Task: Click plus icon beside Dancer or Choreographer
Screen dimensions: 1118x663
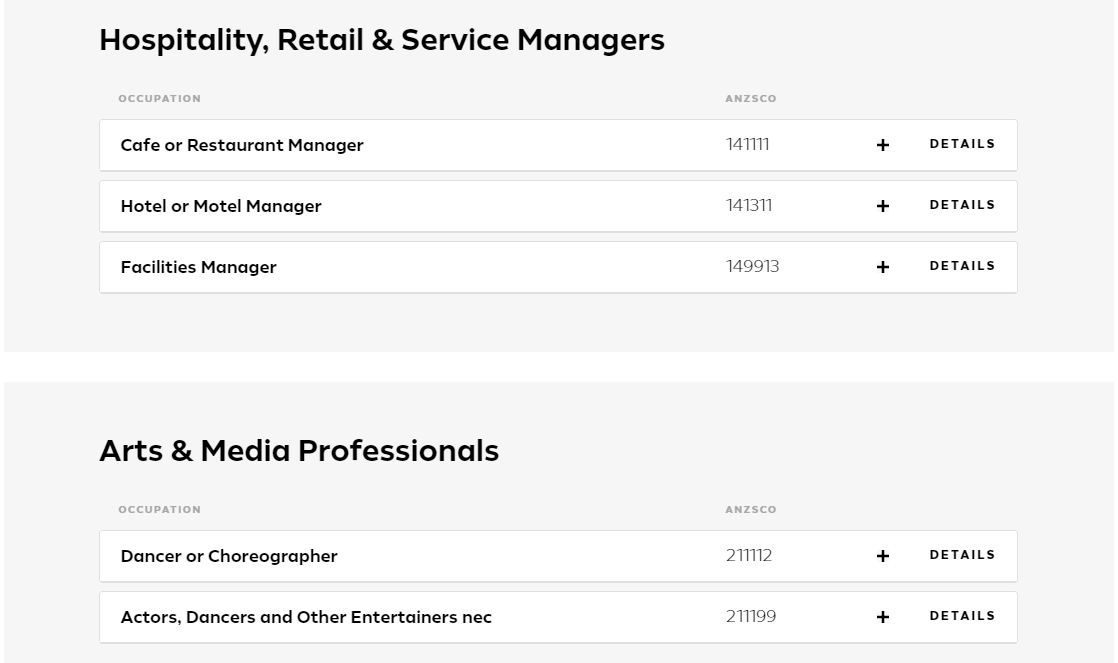Action: pyautogui.click(x=883, y=556)
